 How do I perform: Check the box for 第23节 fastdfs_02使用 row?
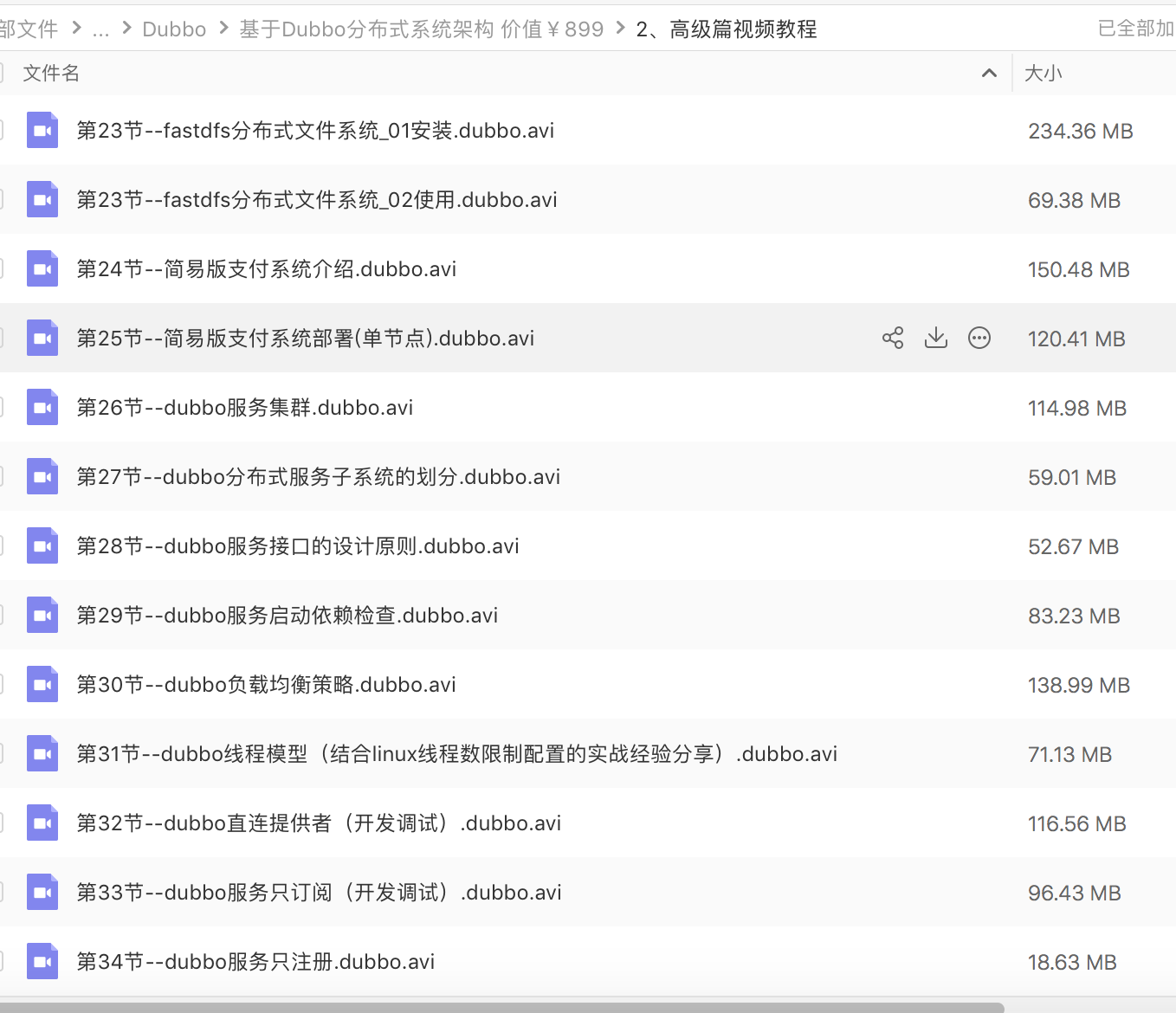click(x=2, y=199)
